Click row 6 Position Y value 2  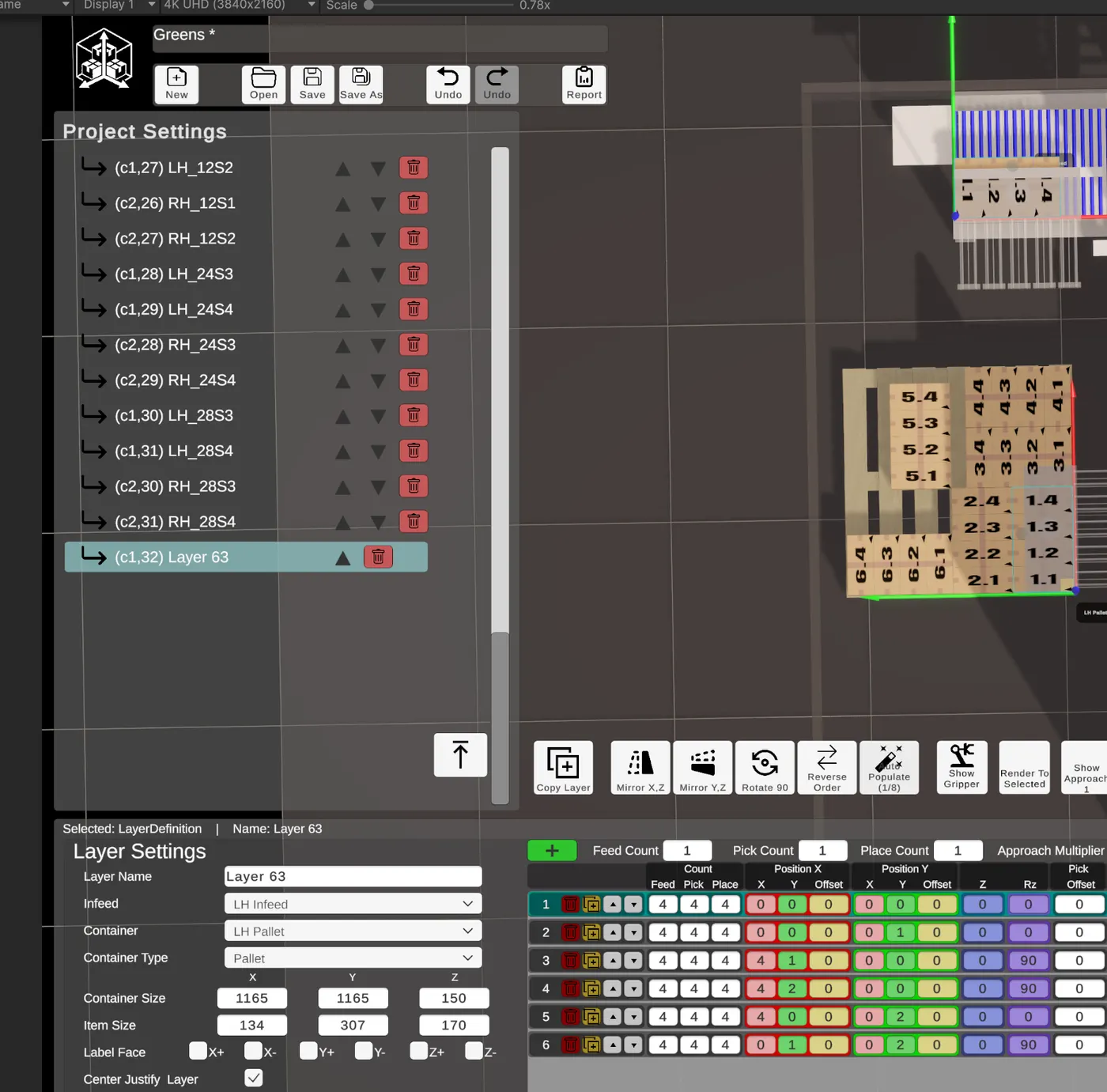(x=900, y=1045)
